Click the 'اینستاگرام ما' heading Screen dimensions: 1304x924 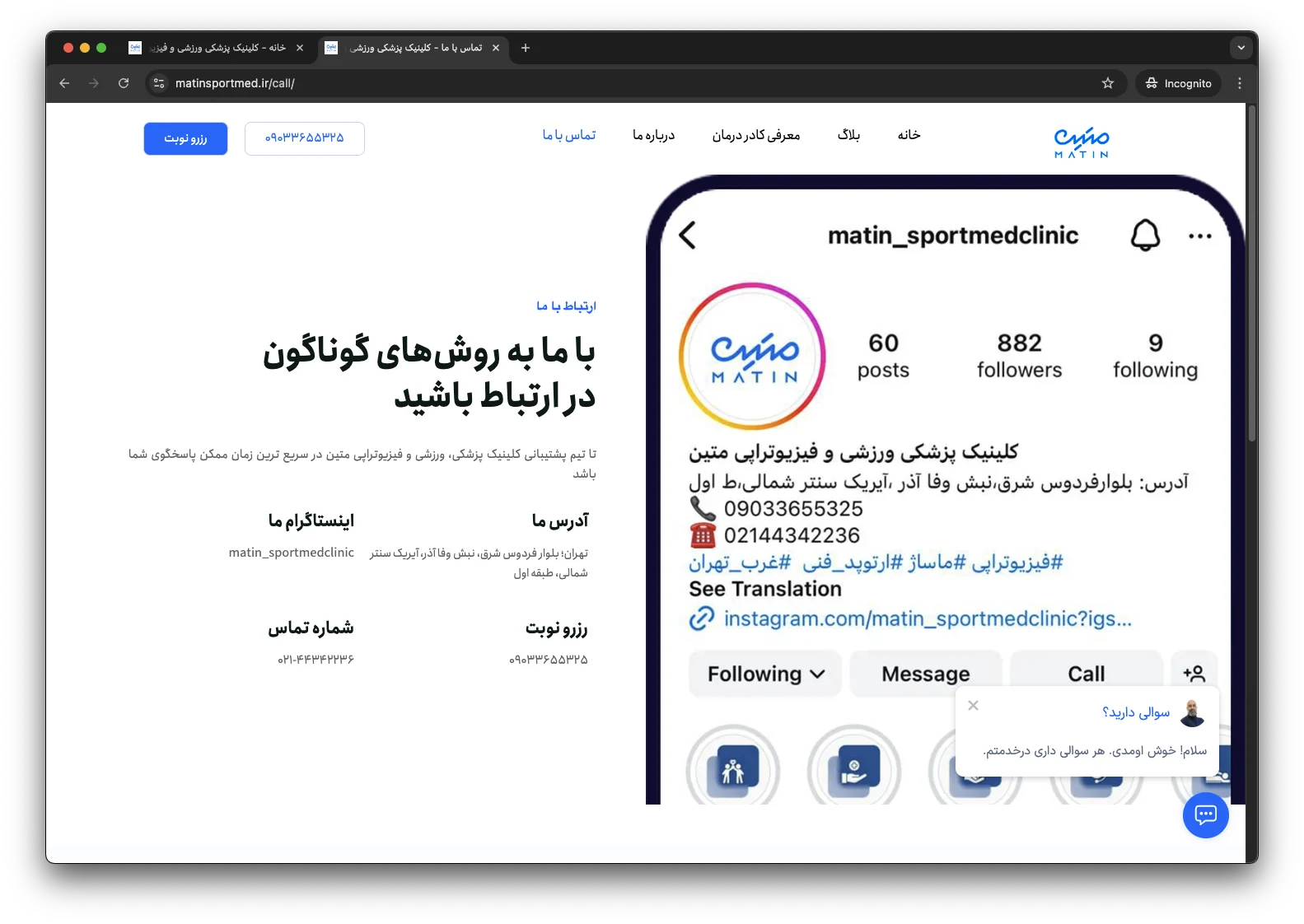pyautogui.click(x=311, y=520)
